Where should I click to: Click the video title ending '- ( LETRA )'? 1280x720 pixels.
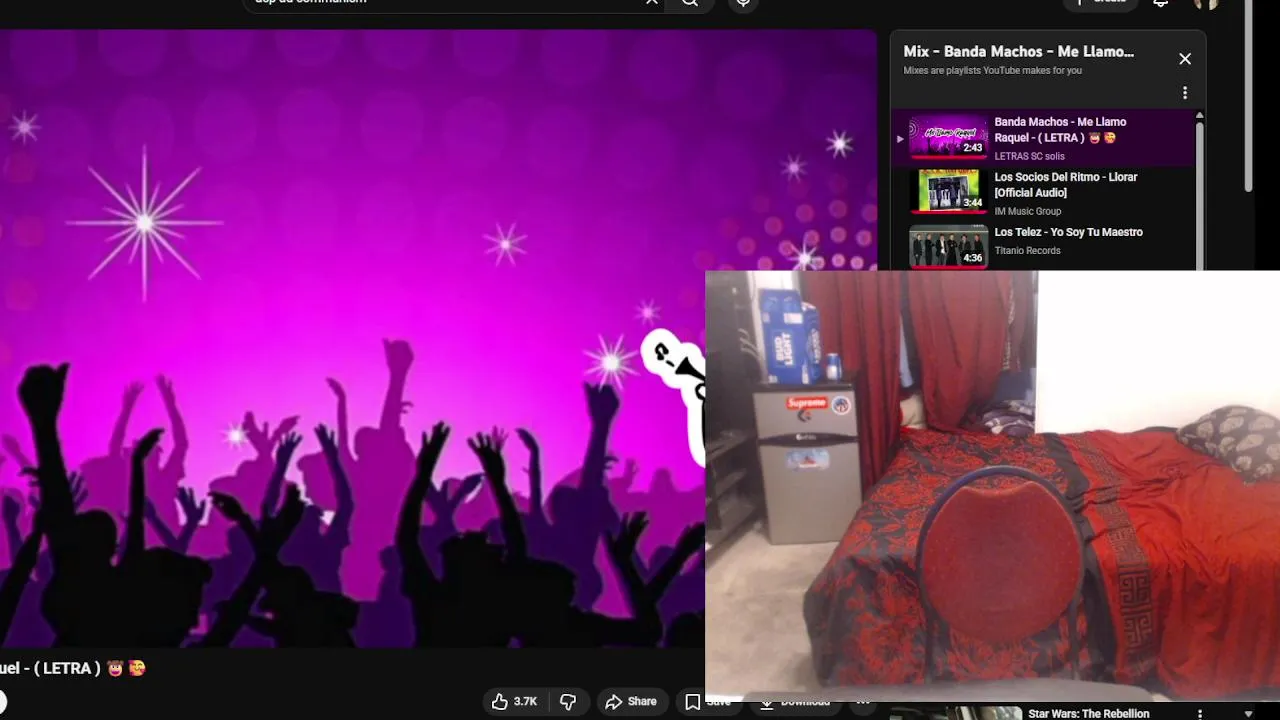pyautogui.click(x=73, y=668)
